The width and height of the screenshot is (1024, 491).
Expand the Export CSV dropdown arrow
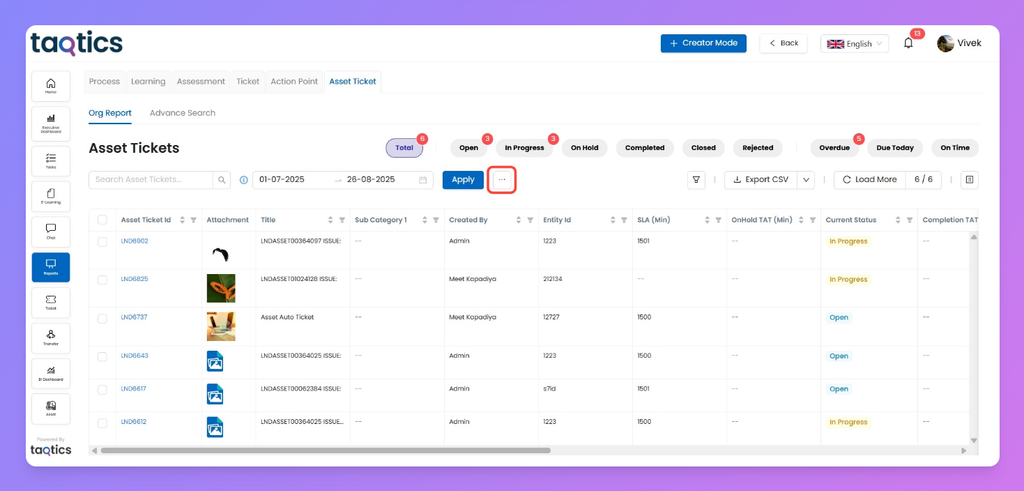(x=806, y=180)
